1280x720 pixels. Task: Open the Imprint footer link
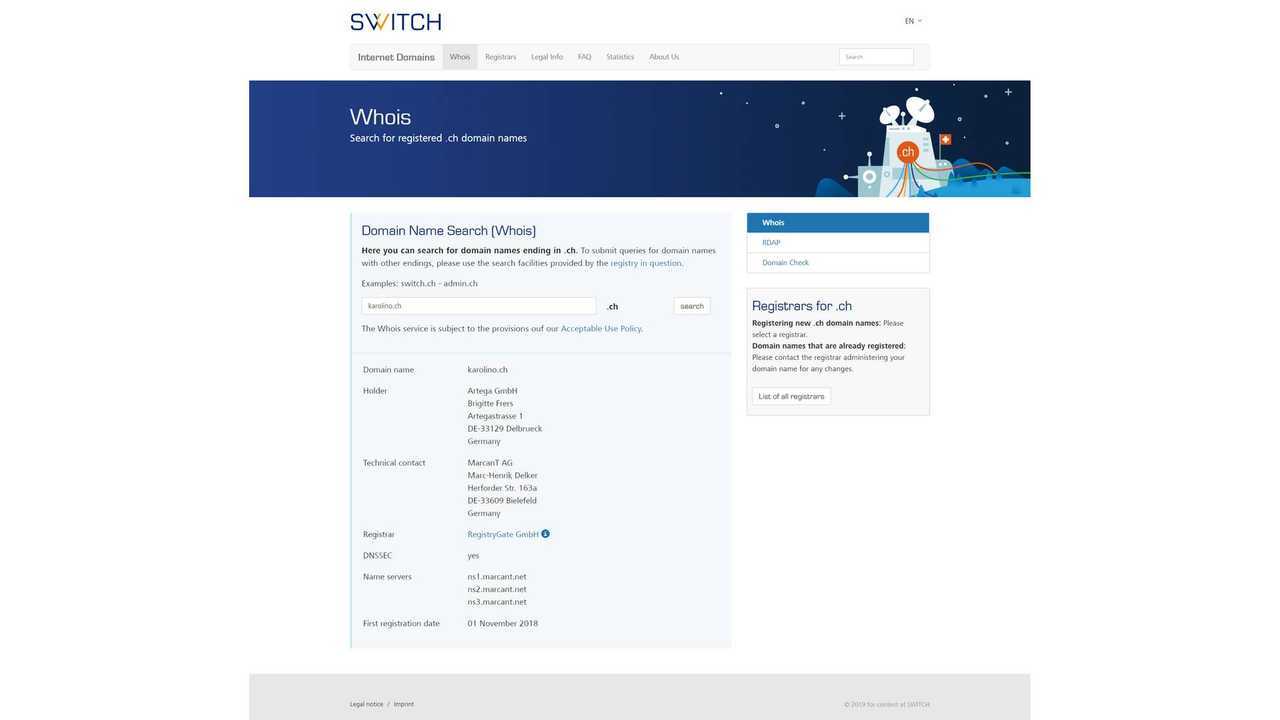[x=403, y=704]
